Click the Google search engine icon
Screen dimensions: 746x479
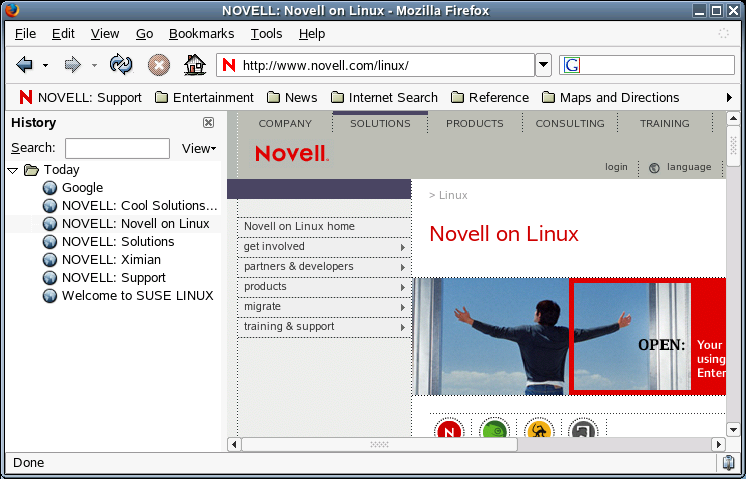click(571, 65)
